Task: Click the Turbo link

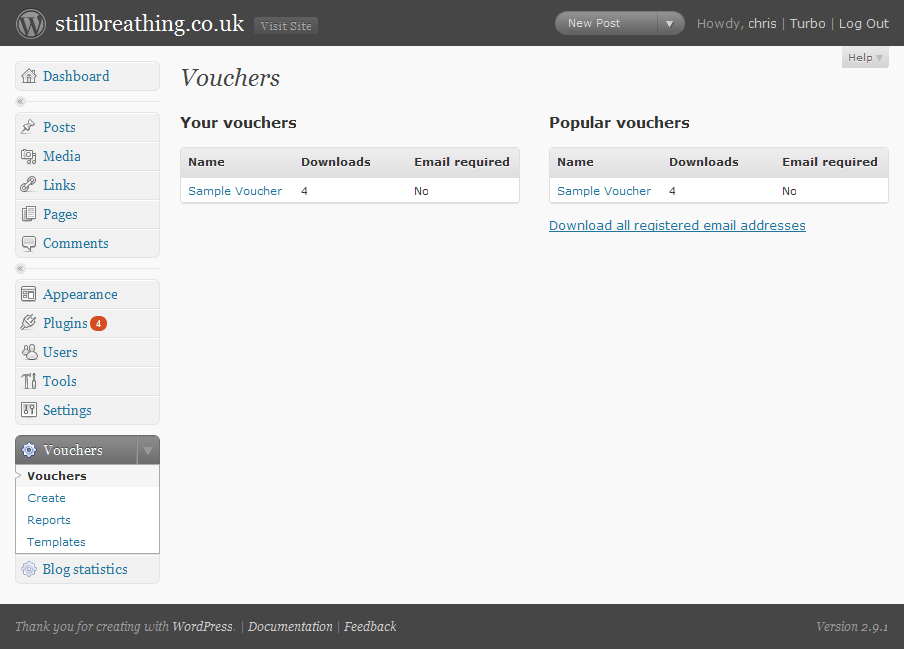Action: pos(807,24)
